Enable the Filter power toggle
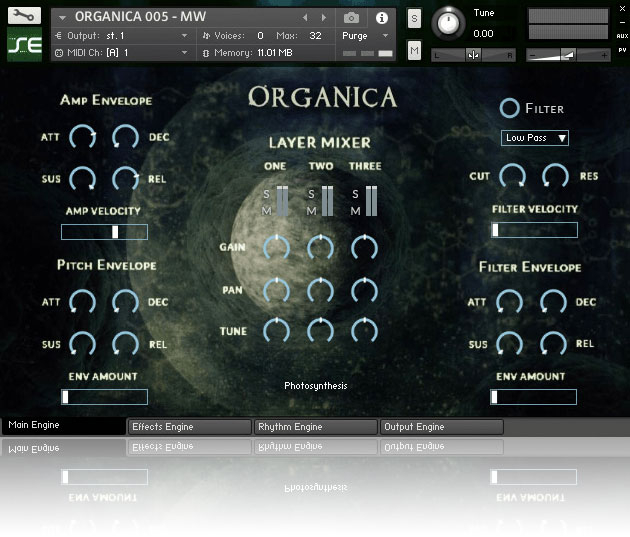 click(510, 108)
